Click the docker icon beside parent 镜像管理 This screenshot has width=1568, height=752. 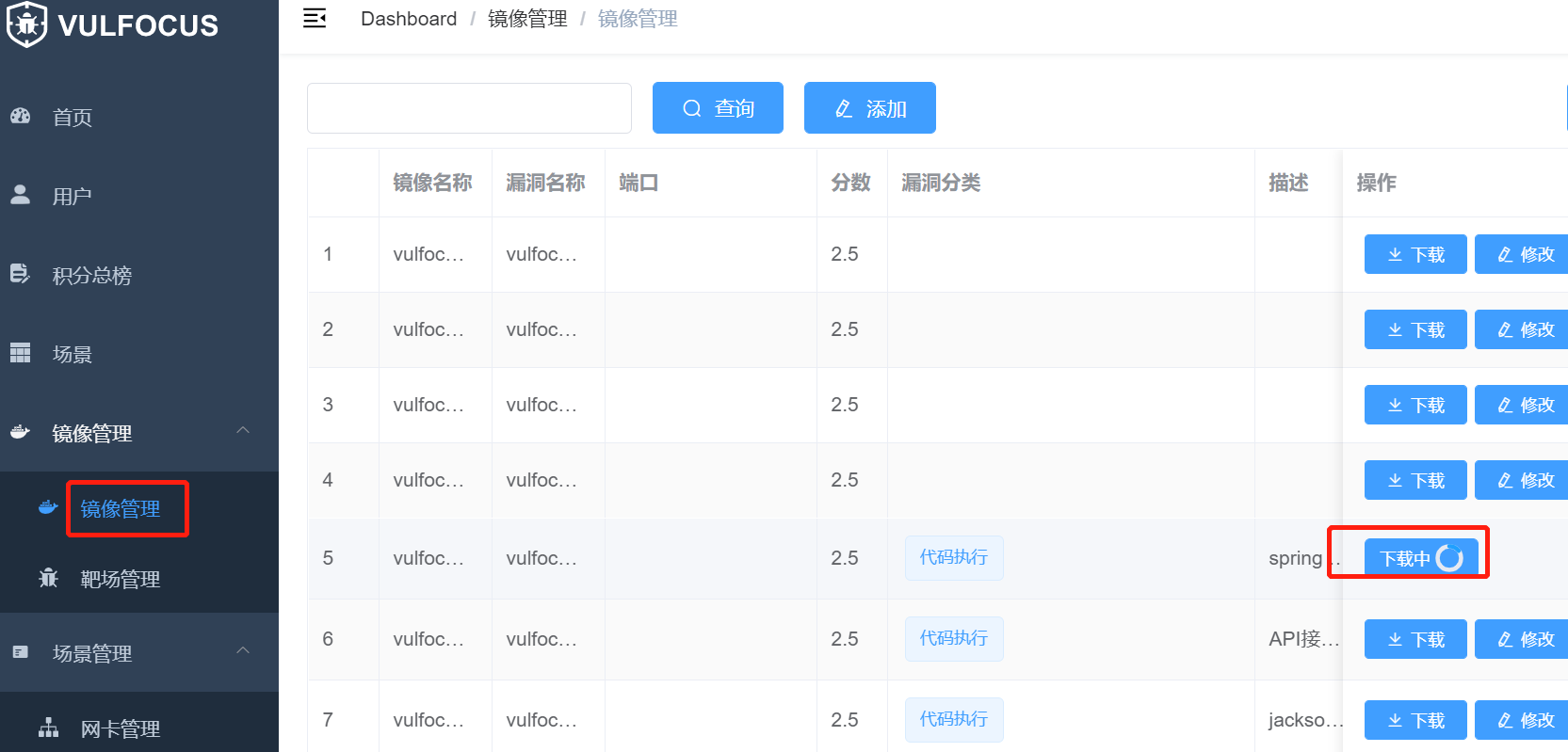point(20,432)
